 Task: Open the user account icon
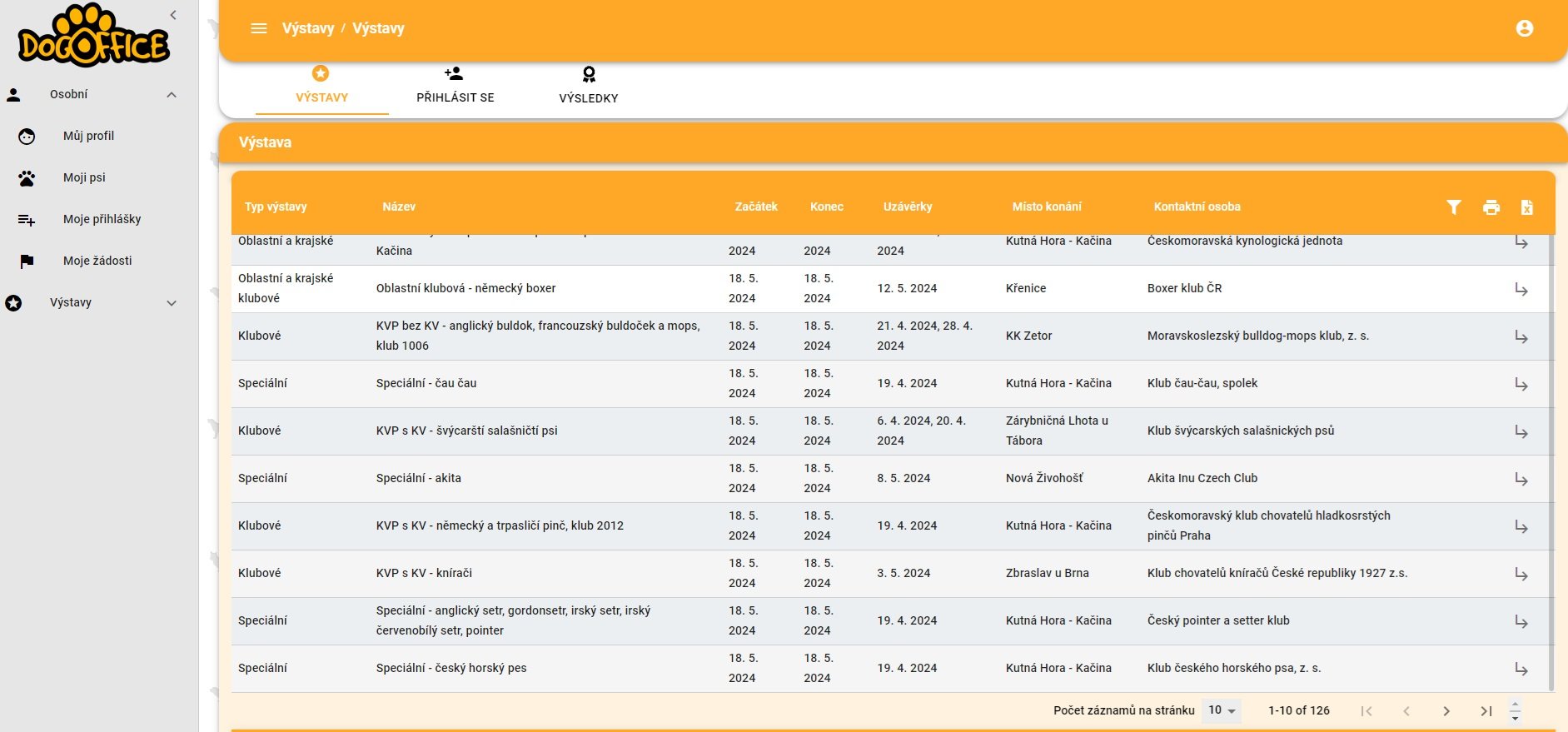coord(1524,28)
